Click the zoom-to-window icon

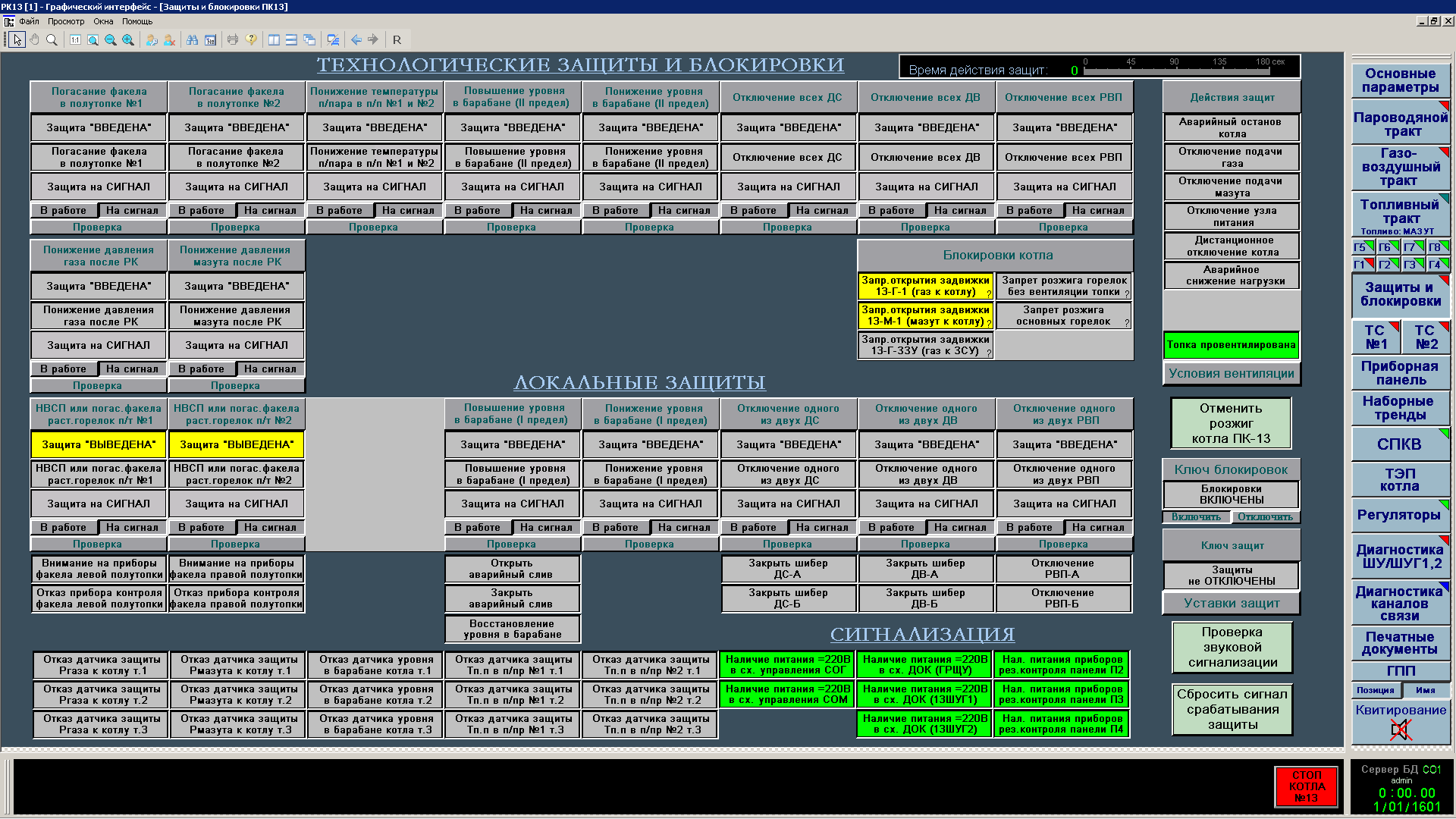pos(93,39)
